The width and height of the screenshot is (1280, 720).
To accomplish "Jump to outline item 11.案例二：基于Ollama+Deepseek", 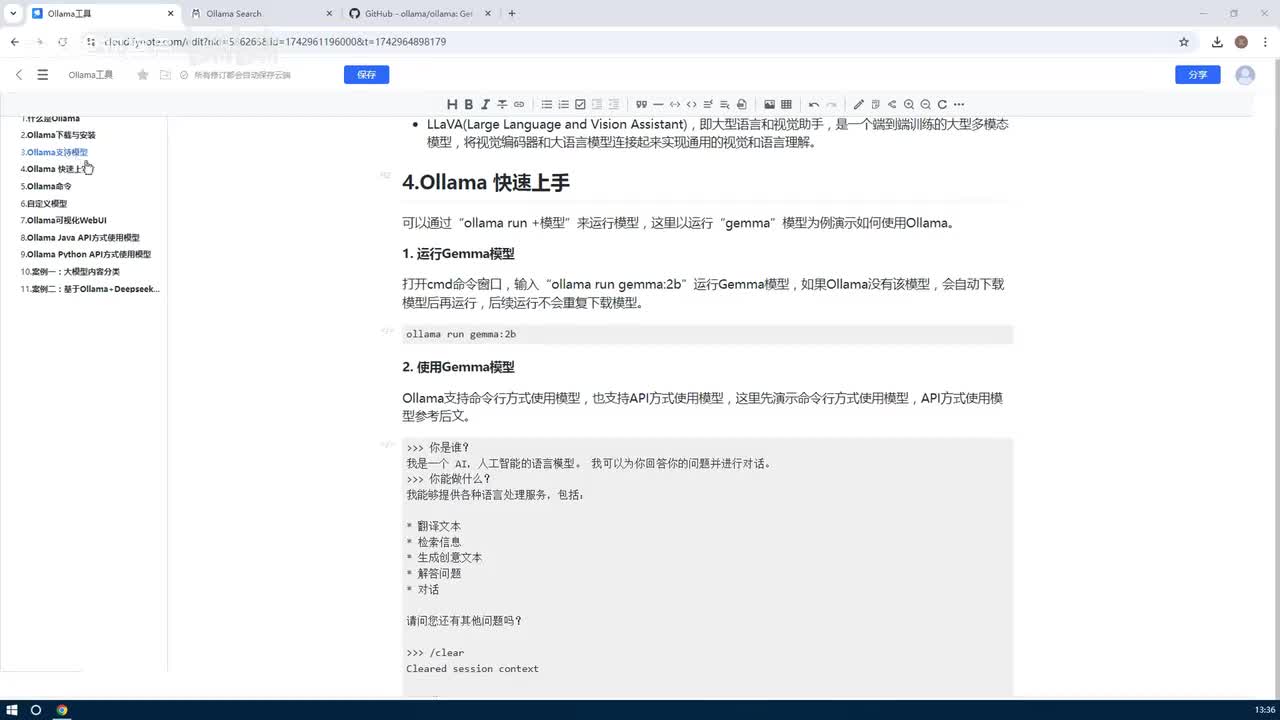I will coord(90,289).
